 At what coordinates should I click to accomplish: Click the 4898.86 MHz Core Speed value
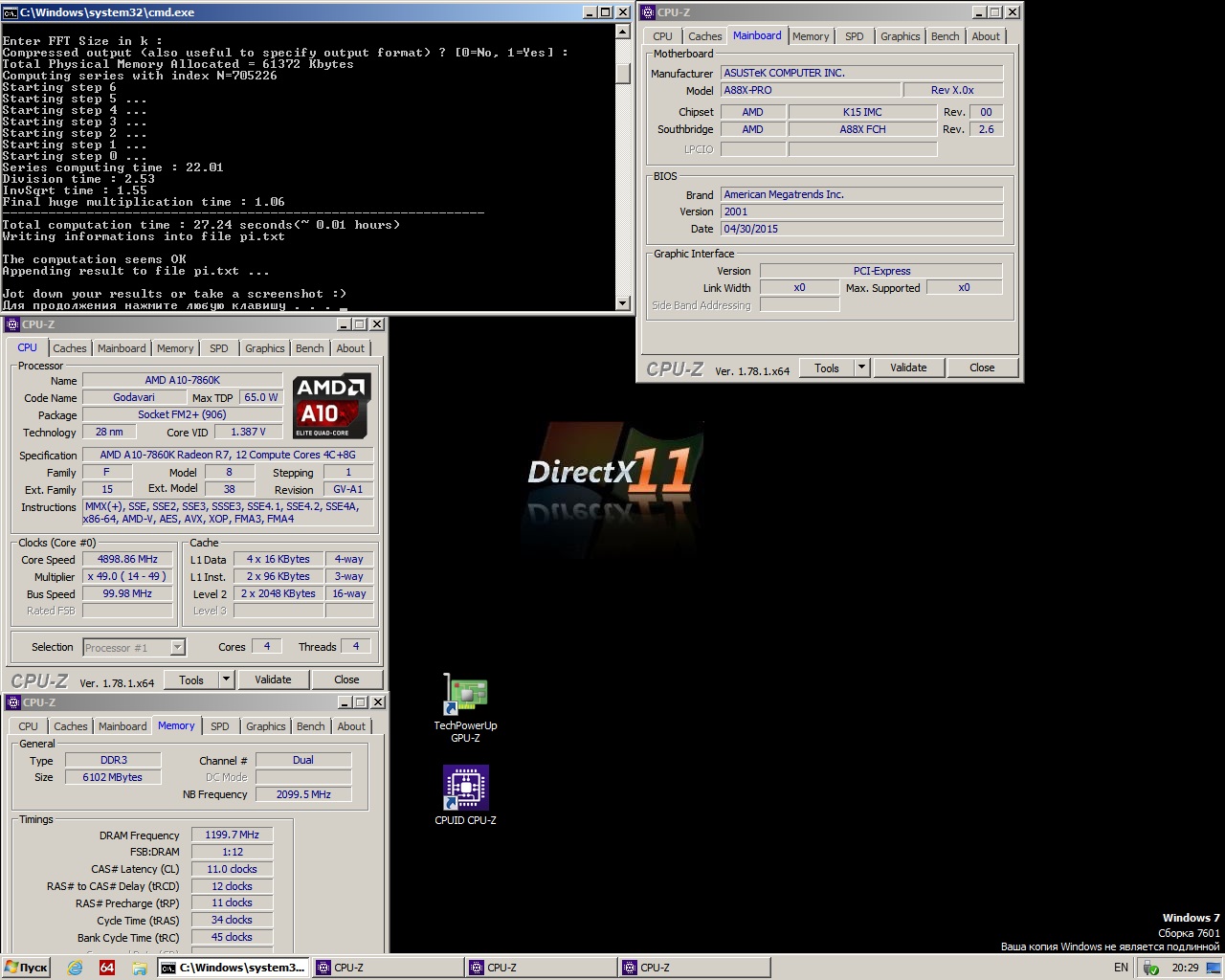[x=127, y=559]
